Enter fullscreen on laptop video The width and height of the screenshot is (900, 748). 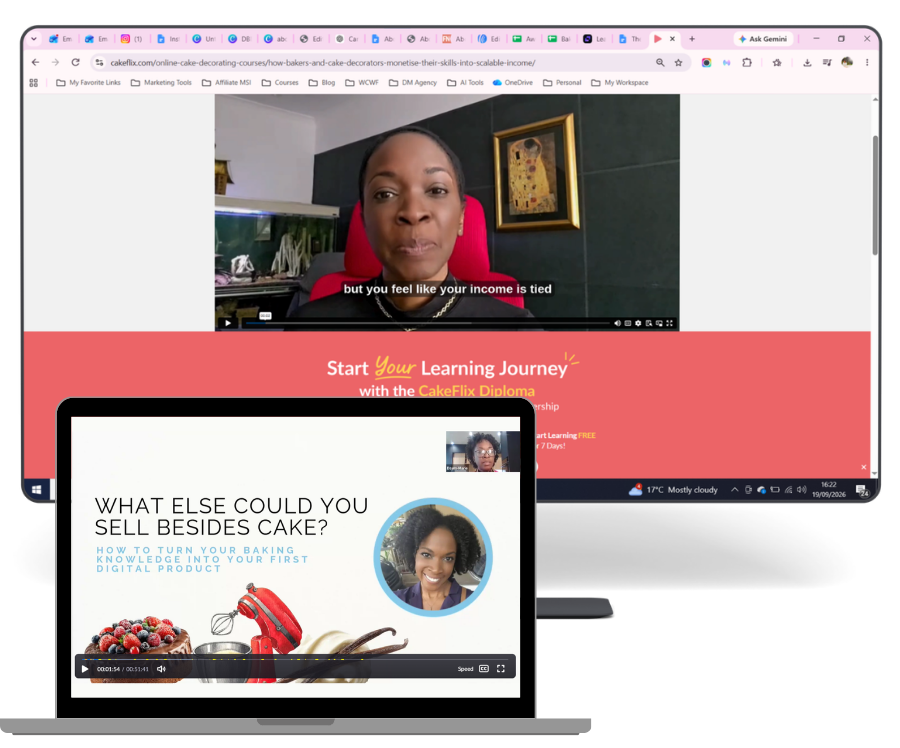coord(501,669)
